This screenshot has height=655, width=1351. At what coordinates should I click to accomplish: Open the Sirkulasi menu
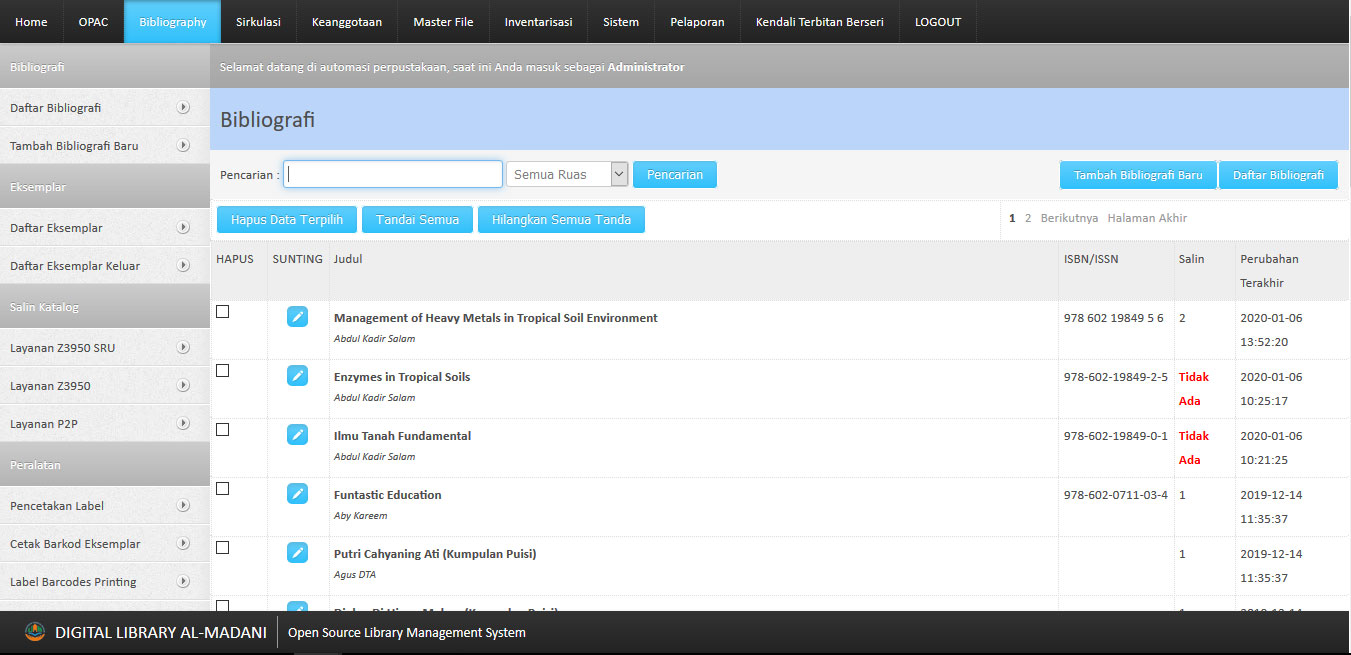point(258,22)
